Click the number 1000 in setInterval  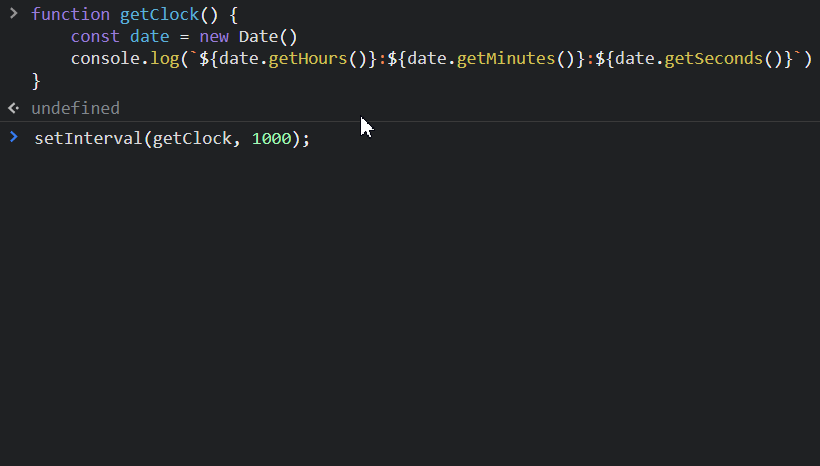(271, 139)
